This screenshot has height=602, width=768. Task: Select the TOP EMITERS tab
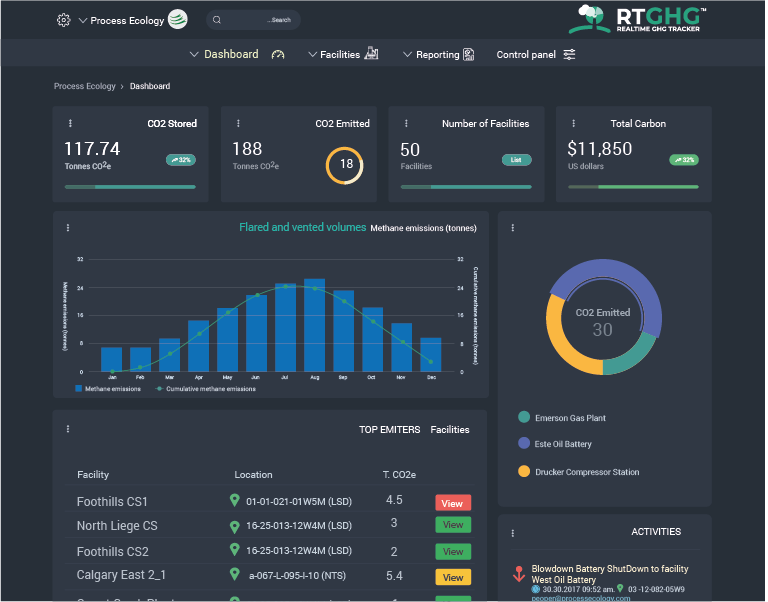tap(389, 430)
